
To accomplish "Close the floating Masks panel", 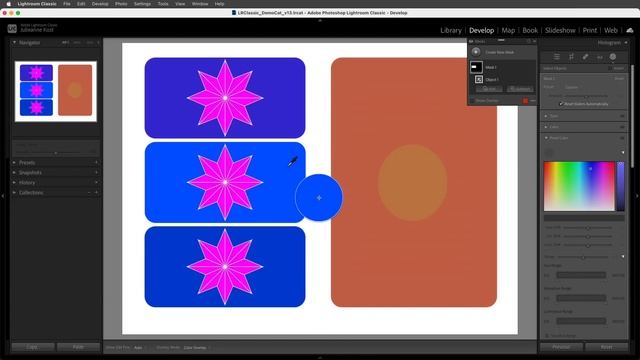I will point(534,41).
